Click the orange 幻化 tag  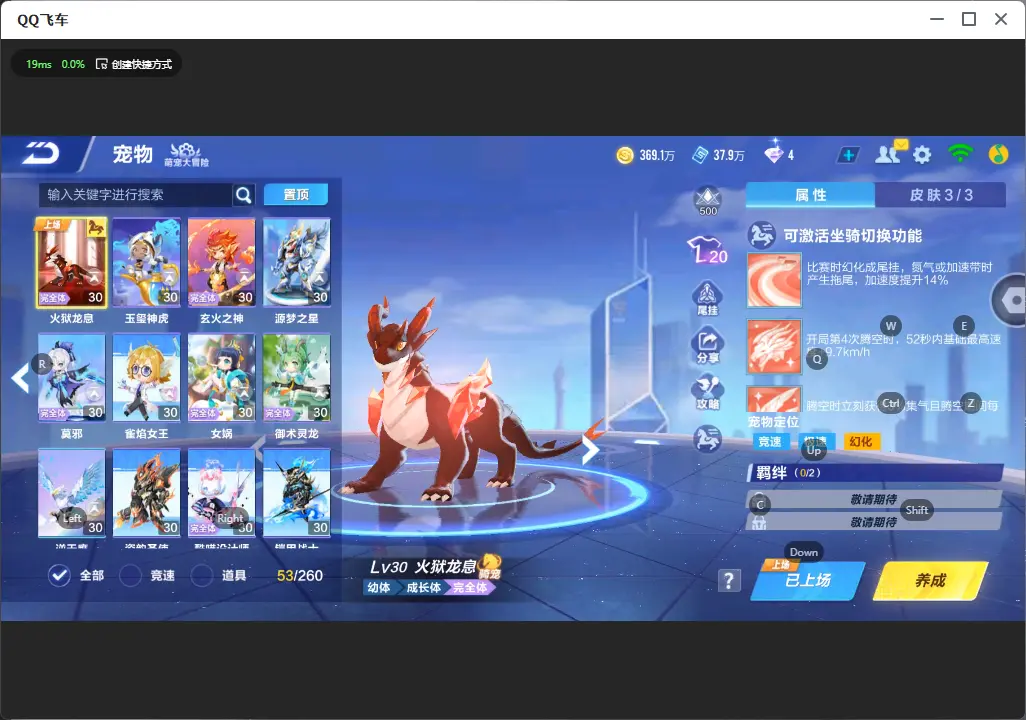(861, 442)
